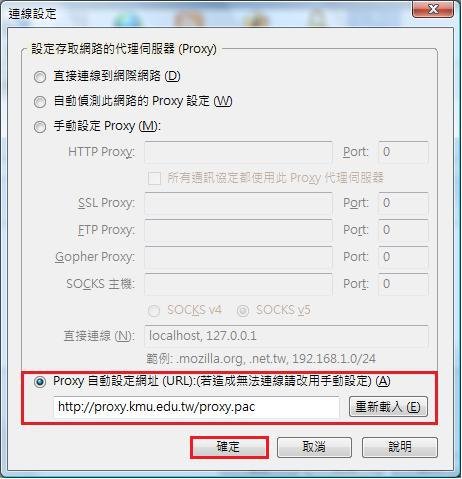
Task: Select the SOCKS v4 radio option
Action: click(154, 311)
